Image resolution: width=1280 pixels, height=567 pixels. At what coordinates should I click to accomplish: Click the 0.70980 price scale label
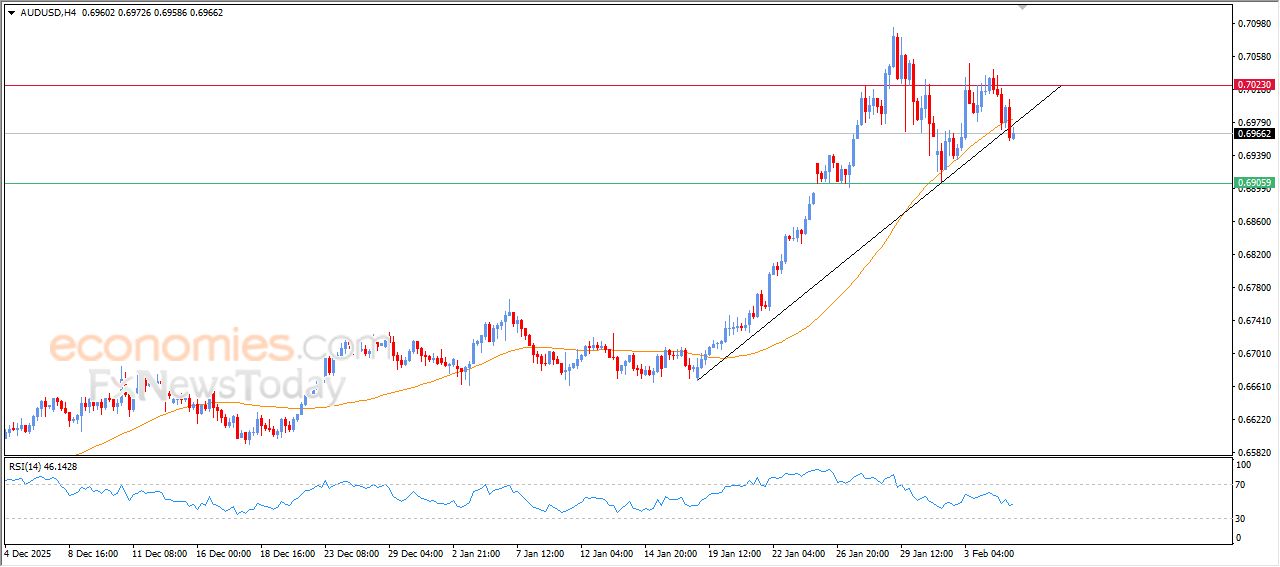pos(1253,24)
